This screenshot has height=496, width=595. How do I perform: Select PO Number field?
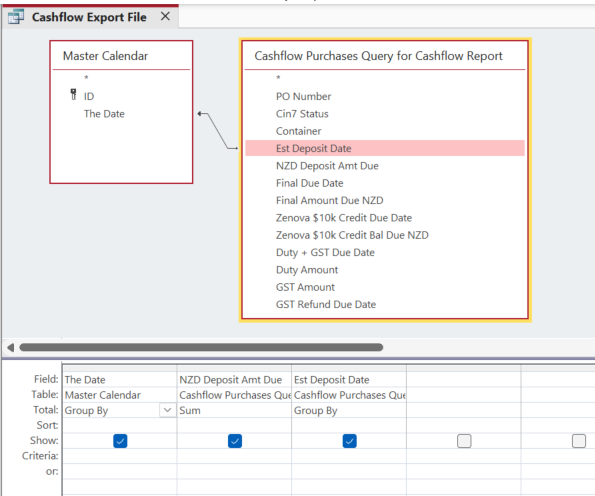tap(304, 96)
